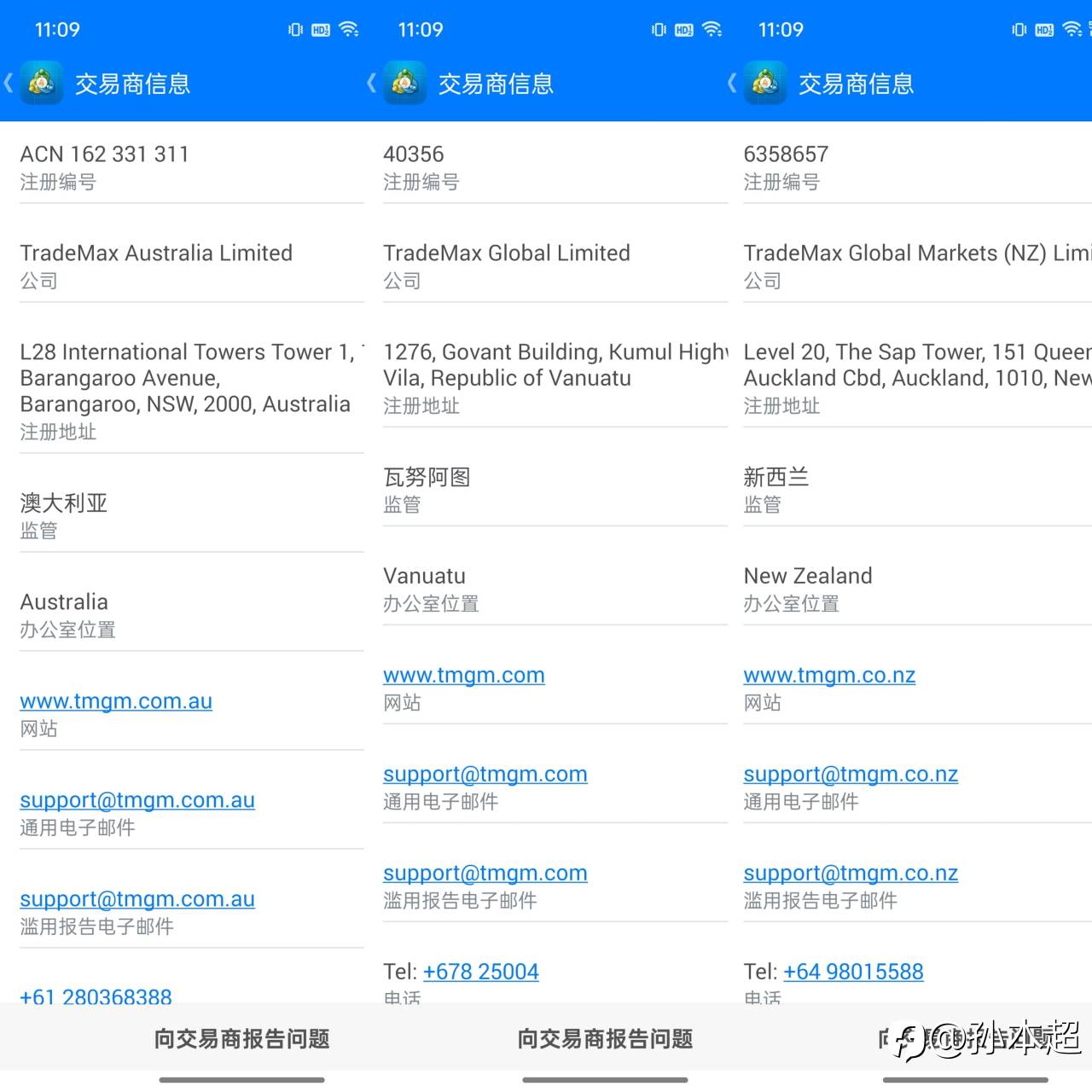Viewport: 1092px width, 1092px height.
Task: Tap general email support@tmgm.co.nz
Action: 851,775
